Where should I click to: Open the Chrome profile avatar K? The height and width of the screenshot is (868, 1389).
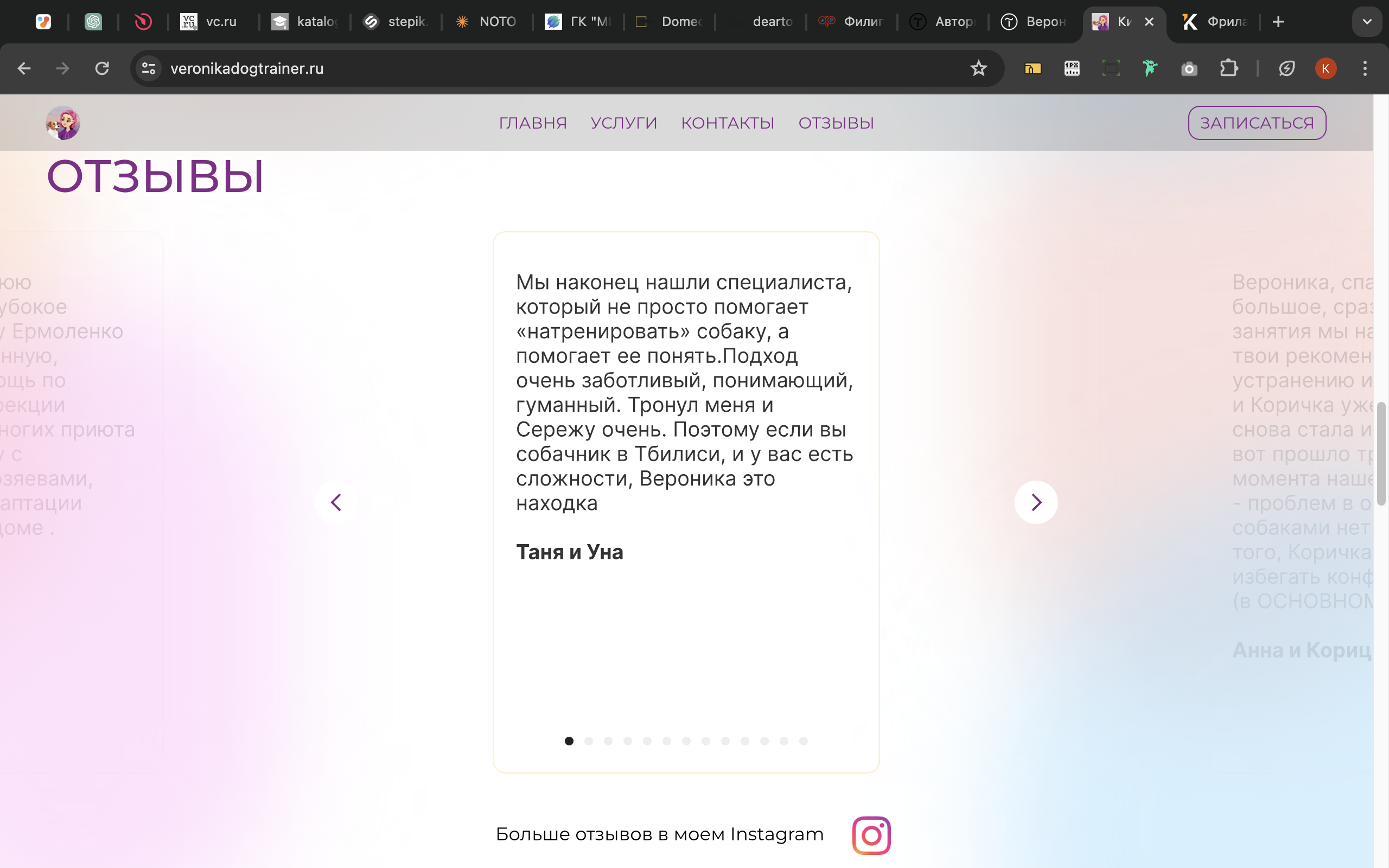1326,69
